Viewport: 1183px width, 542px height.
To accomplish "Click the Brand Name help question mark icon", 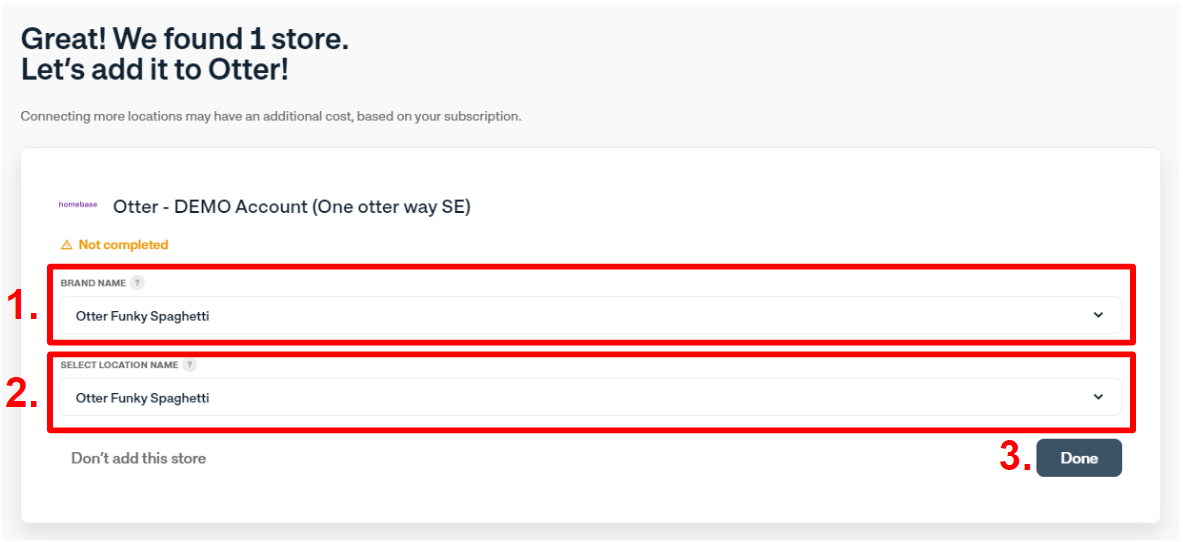I will coord(137,283).
